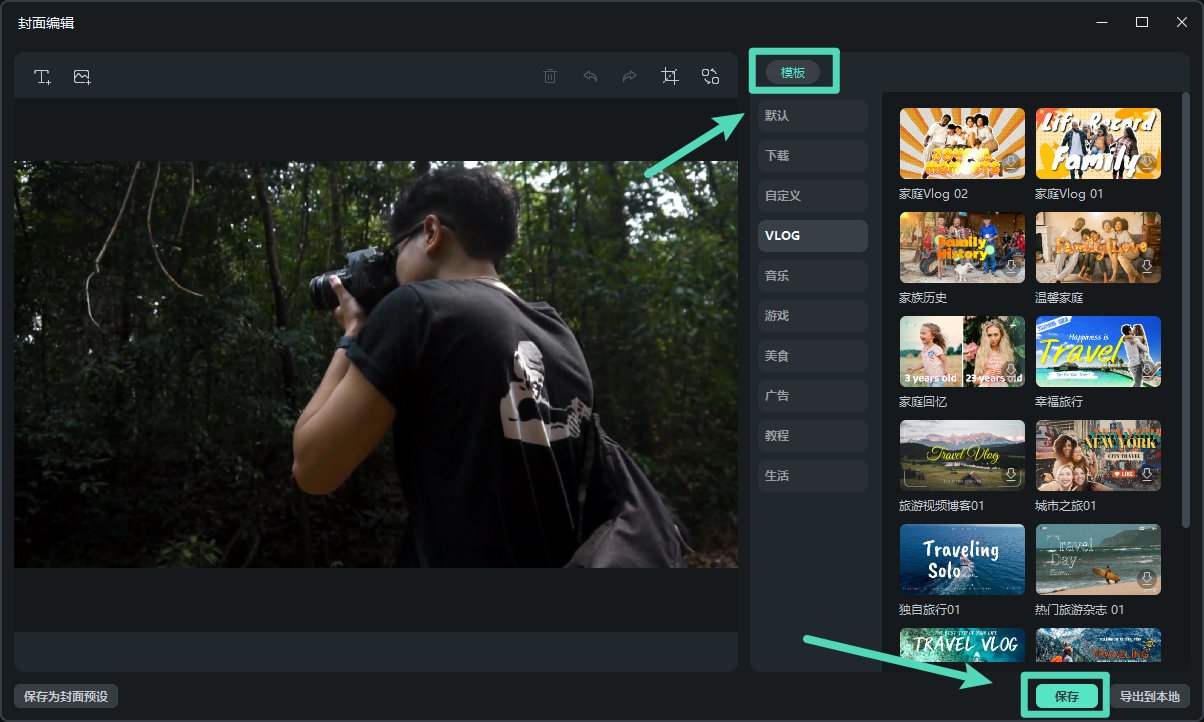Click the 保存 button
This screenshot has height=722, width=1204.
[1066, 697]
